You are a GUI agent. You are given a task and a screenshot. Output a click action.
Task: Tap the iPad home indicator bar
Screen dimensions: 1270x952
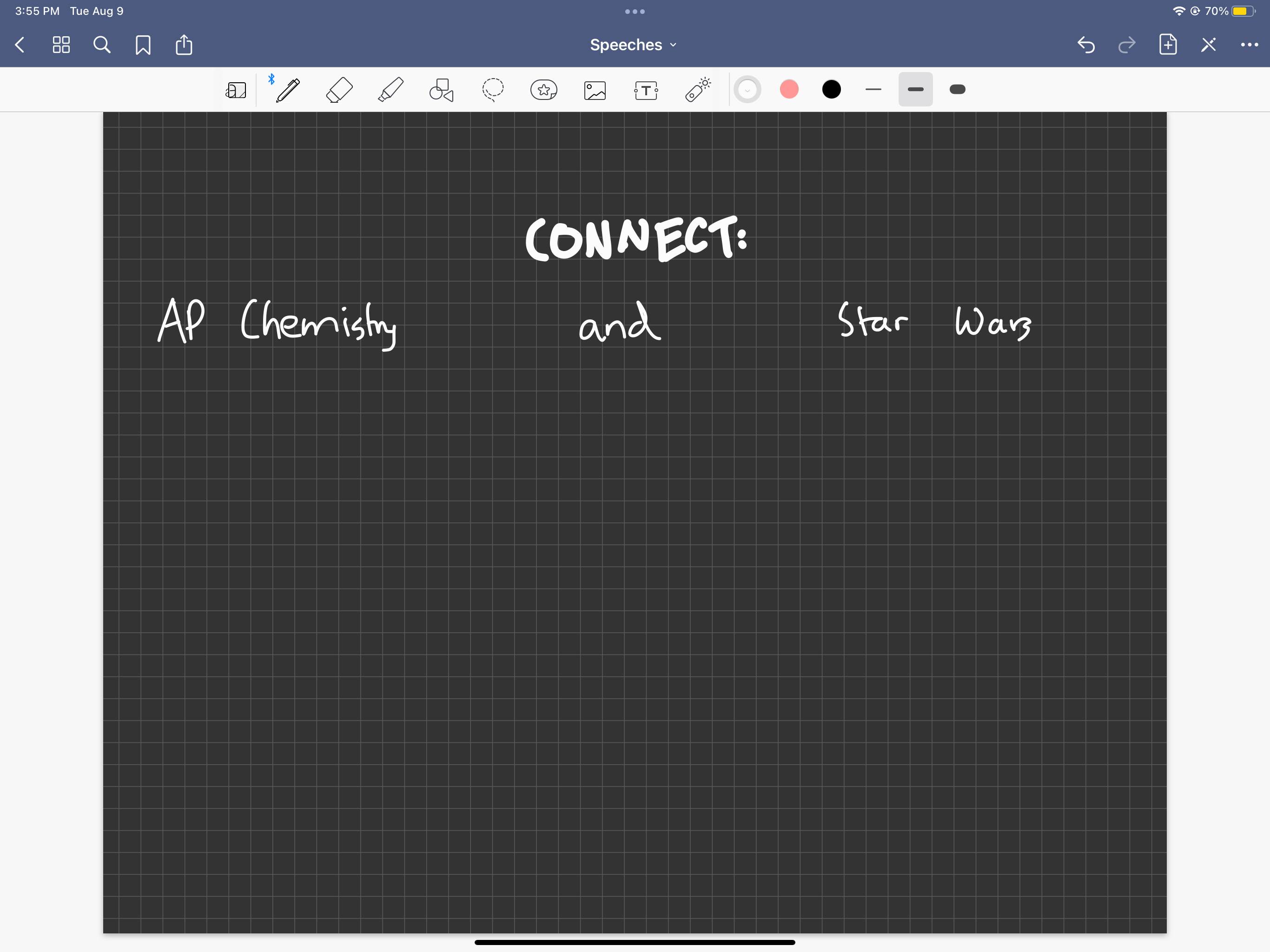(x=635, y=942)
